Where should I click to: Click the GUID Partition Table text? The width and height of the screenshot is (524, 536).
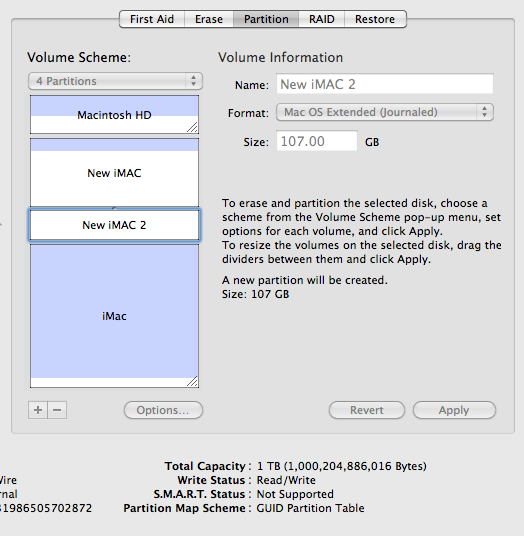point(310,508)
